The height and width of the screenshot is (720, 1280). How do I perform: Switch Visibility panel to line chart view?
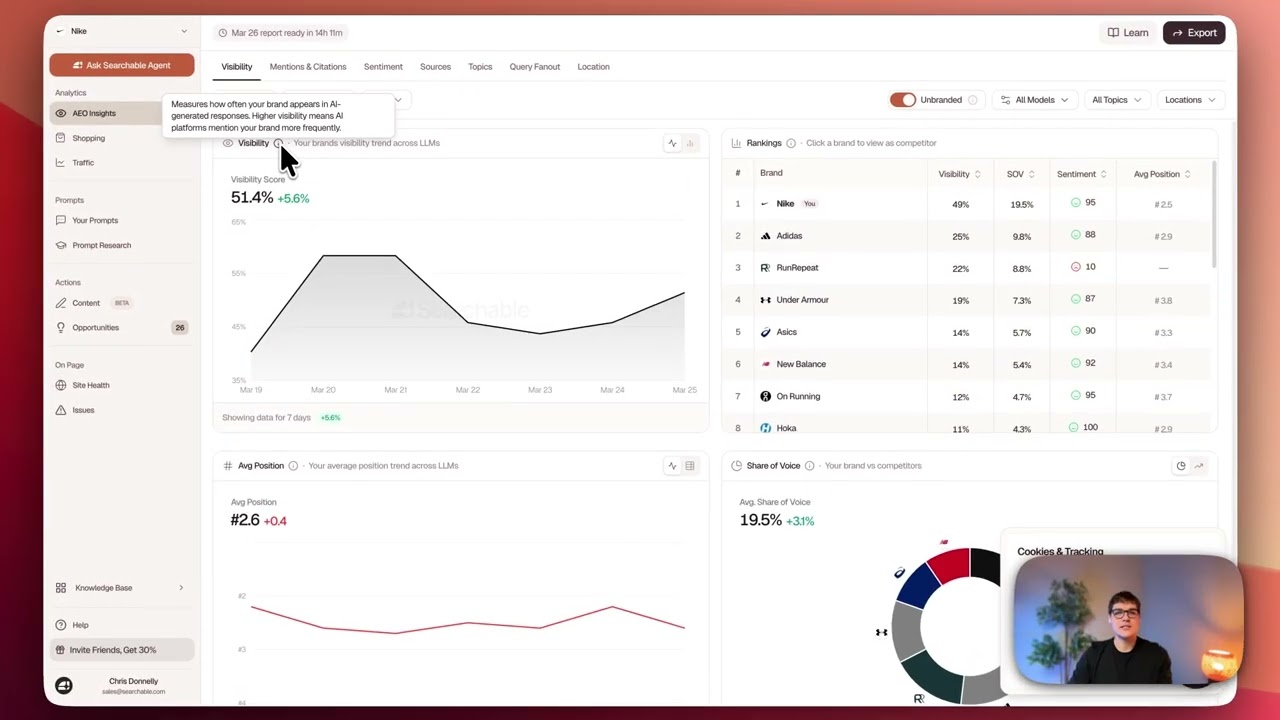[x=672, y=143]
